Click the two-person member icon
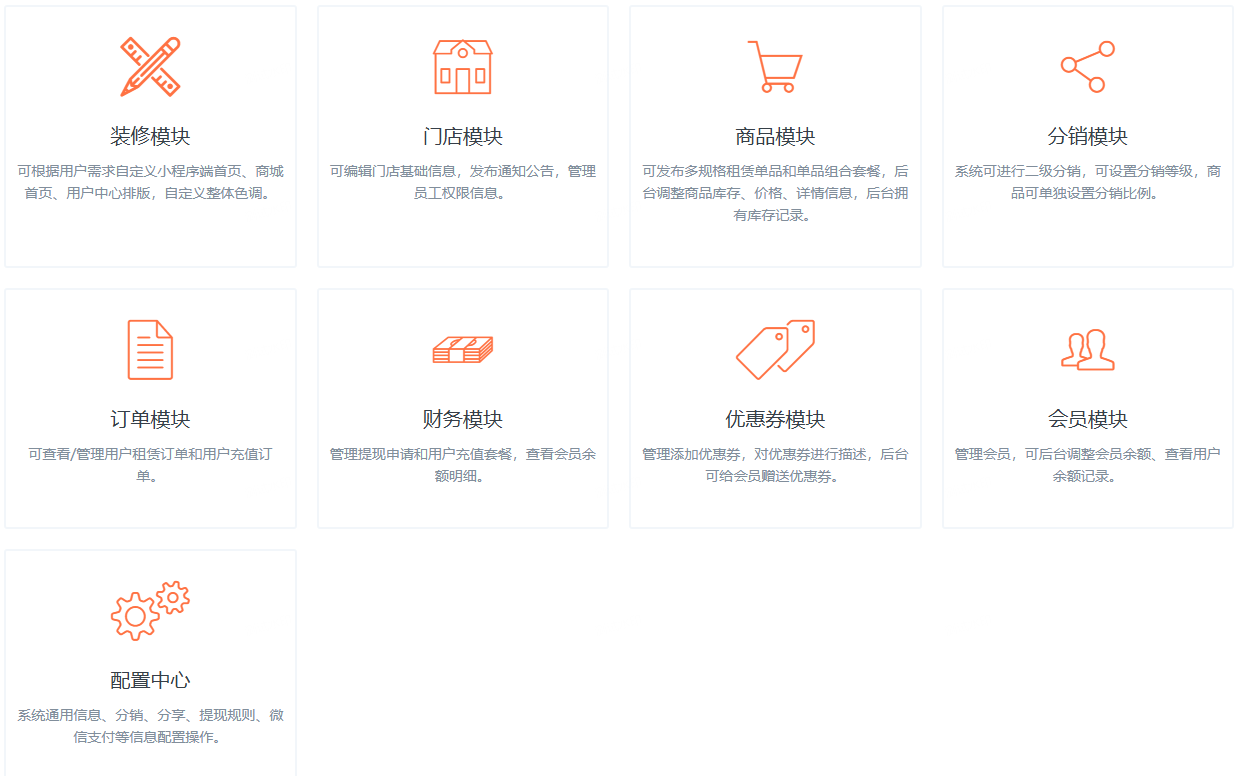This screenshot has height=776, width=1238. coord(1087,350)
